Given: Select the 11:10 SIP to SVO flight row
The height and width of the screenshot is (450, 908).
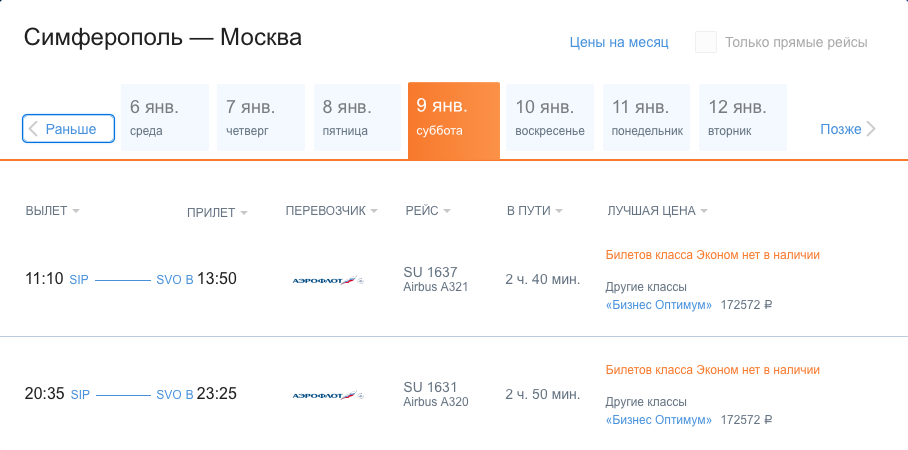Looking at the screenshot, I should pos(454,280).
